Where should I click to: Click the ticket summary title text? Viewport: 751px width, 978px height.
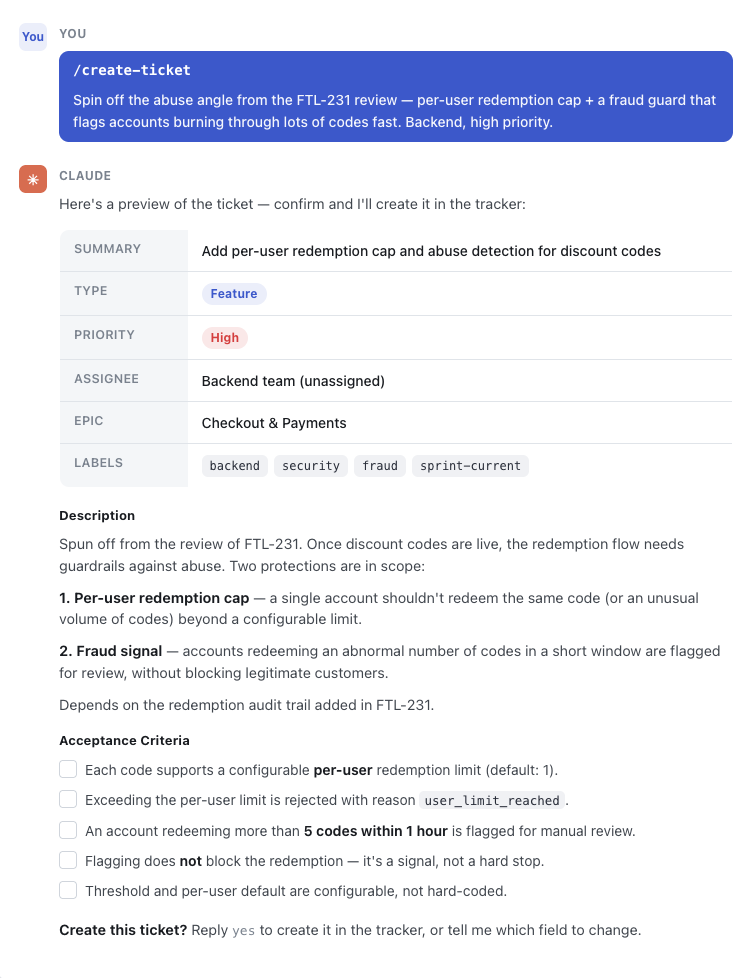(x=431, y=251)
